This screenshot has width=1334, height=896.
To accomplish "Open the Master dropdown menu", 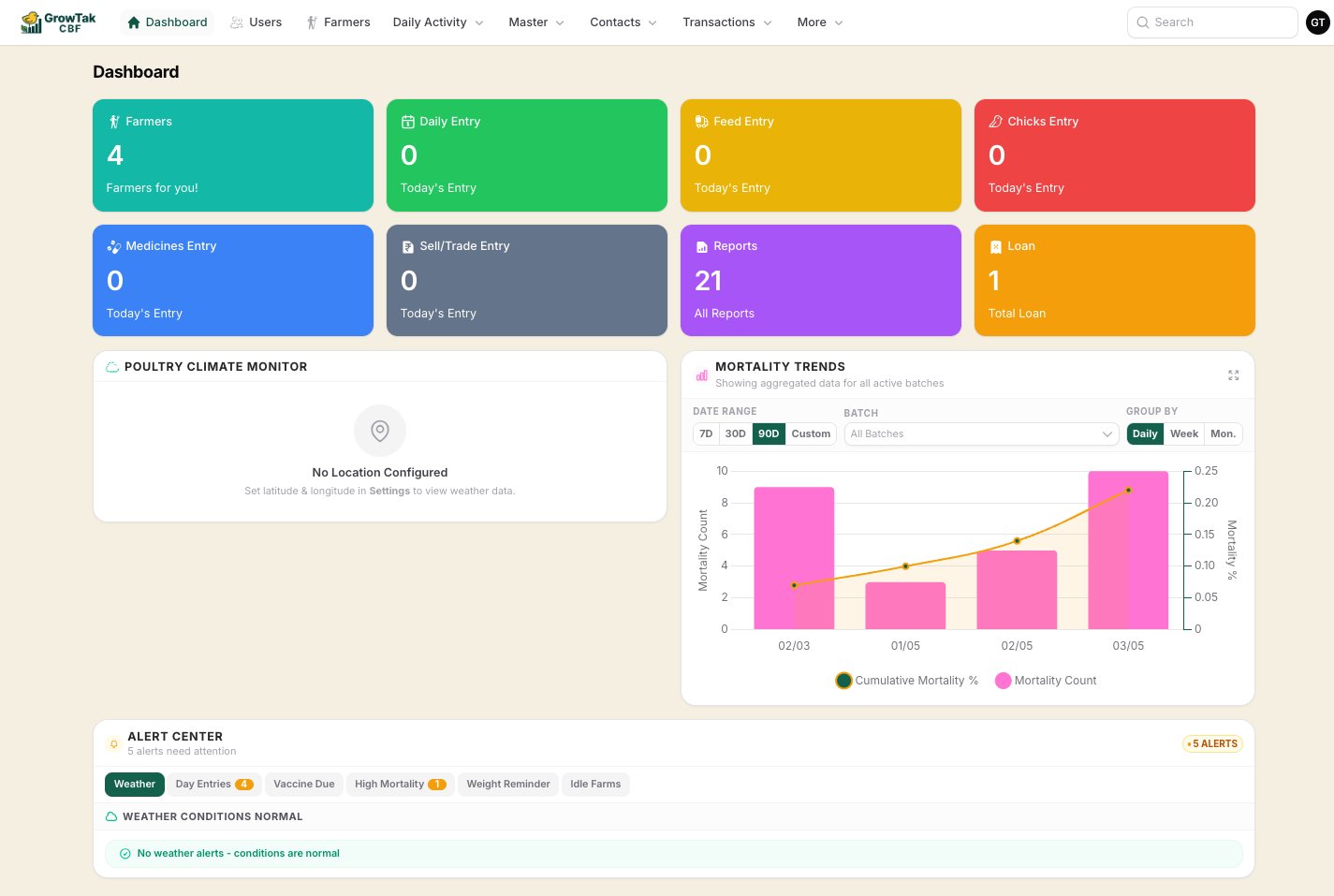I will [536, 22].
